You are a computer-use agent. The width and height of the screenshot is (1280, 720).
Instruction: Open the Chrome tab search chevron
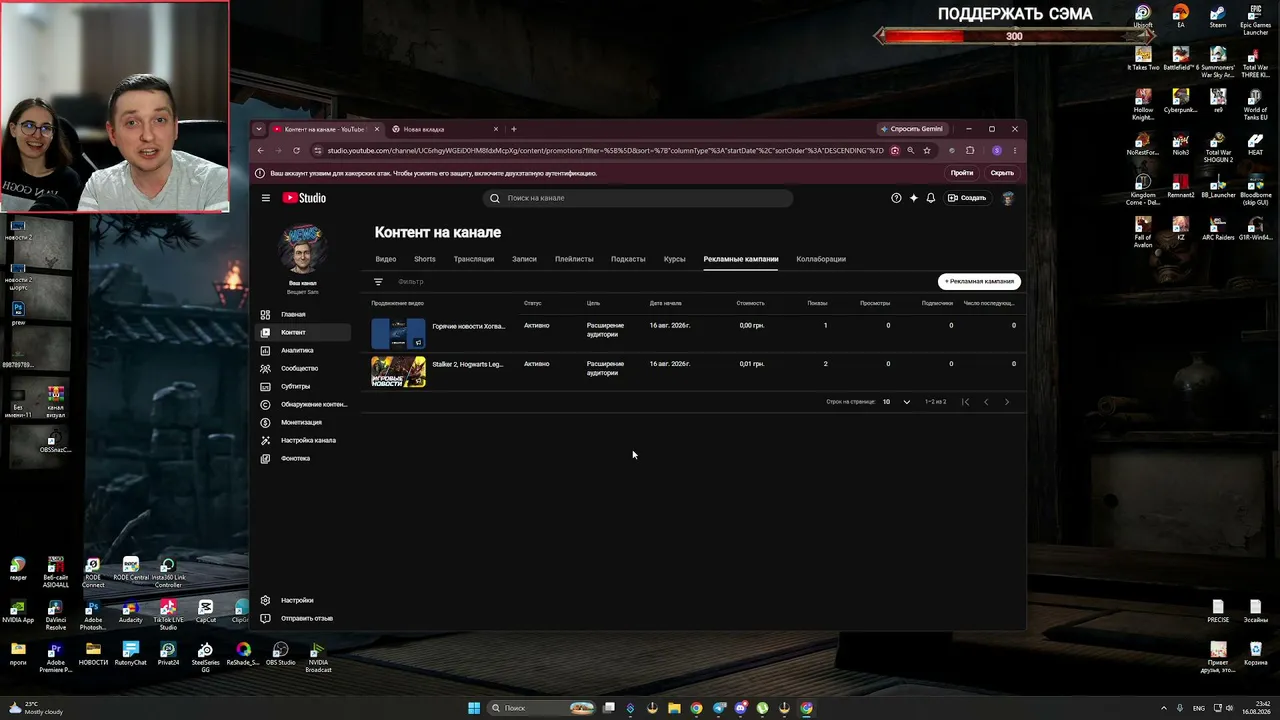coord(259,129)
